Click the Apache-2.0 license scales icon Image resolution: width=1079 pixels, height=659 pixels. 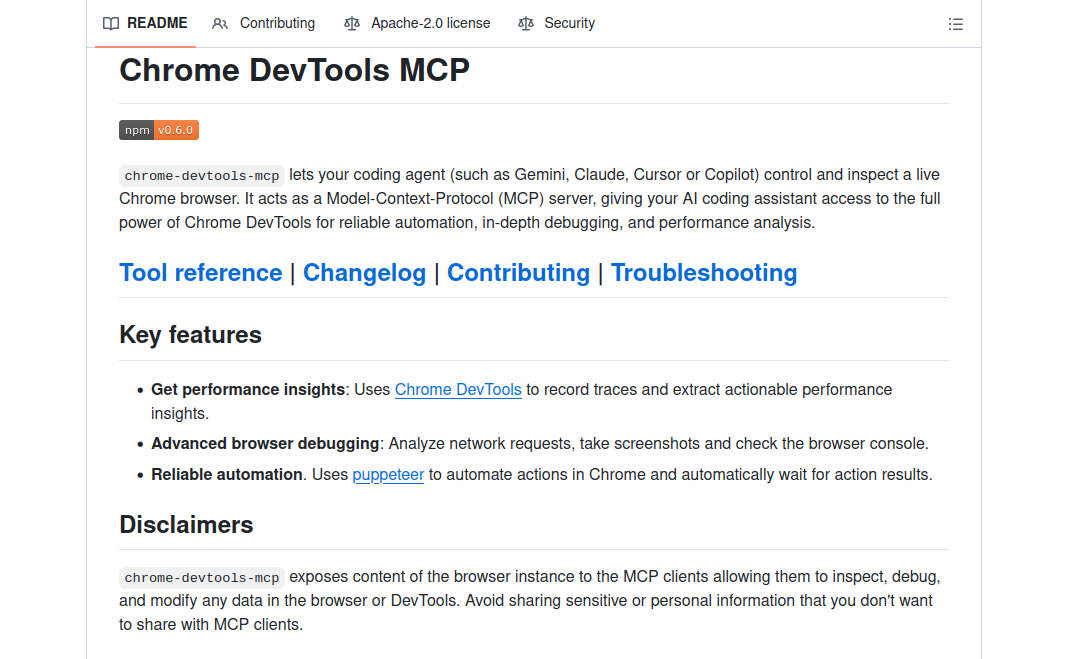(x=352, y=23)
